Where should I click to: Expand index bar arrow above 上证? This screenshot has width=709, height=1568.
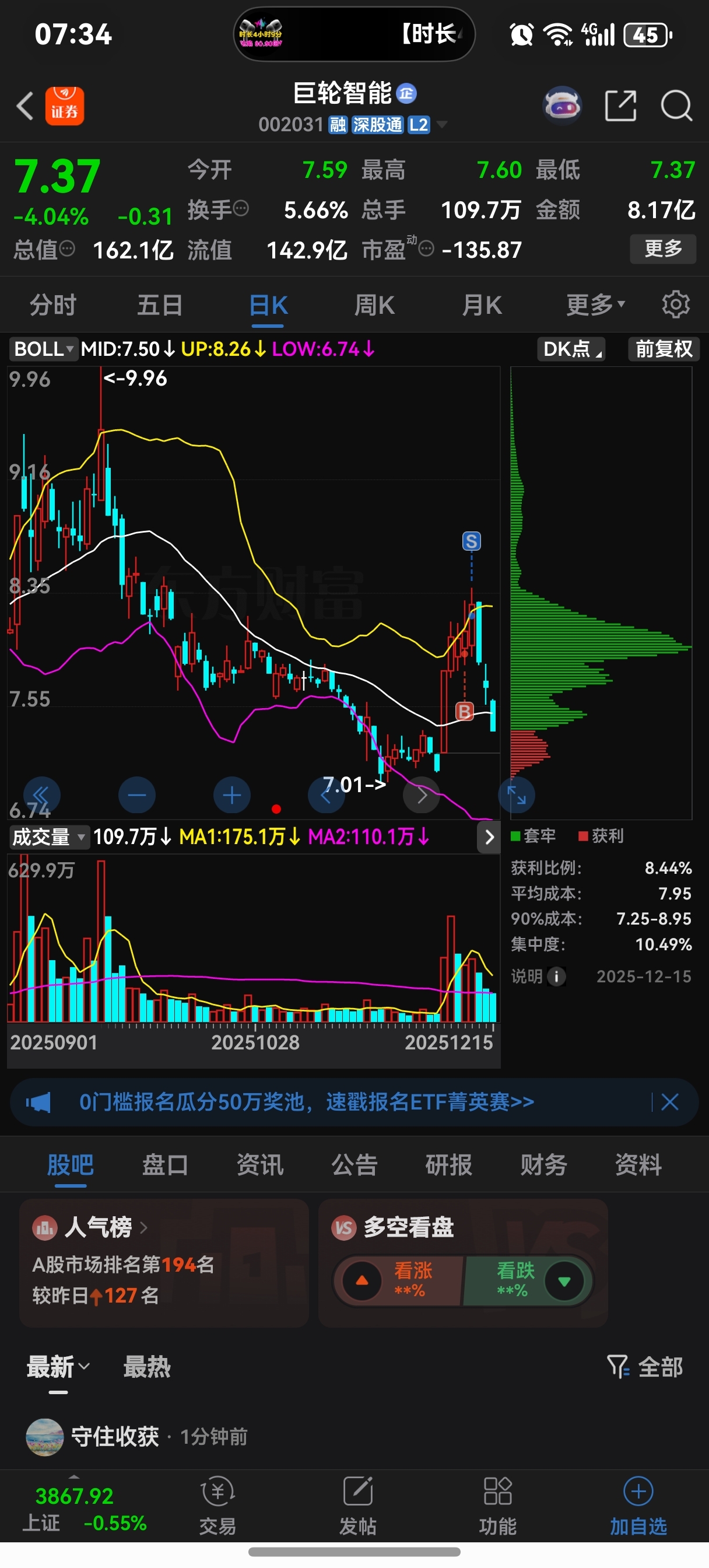[x=74, y=1476]
